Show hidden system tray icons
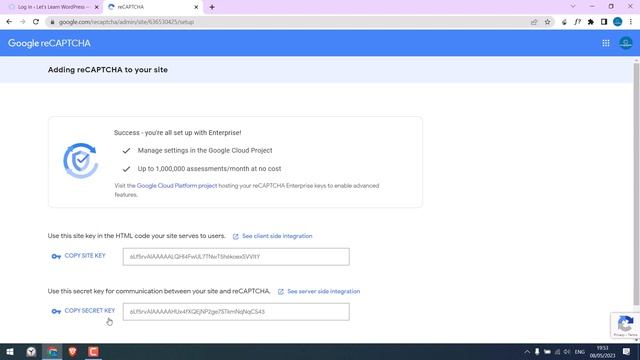 pyautogui.click(x=527, y=352)
